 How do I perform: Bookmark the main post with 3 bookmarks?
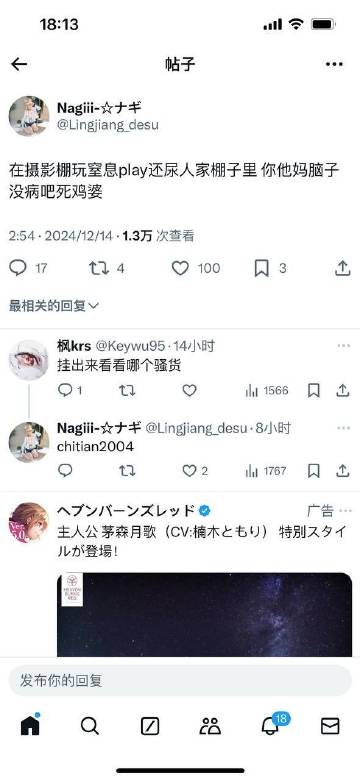(x=262, y=268)
